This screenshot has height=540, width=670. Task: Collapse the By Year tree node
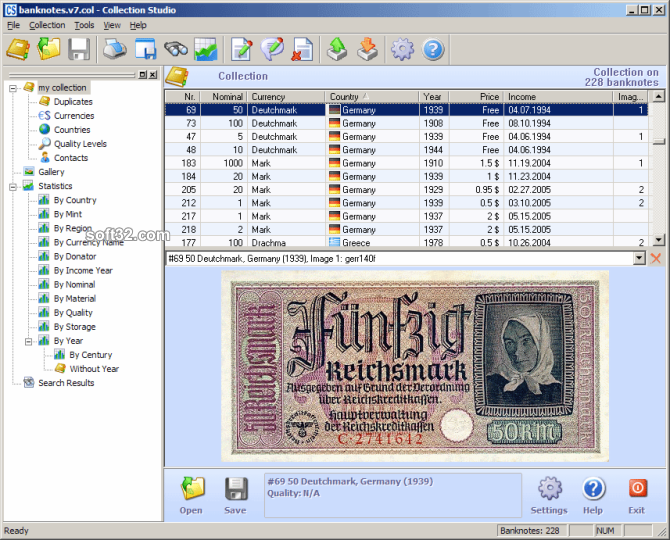(x=28, y=341)
